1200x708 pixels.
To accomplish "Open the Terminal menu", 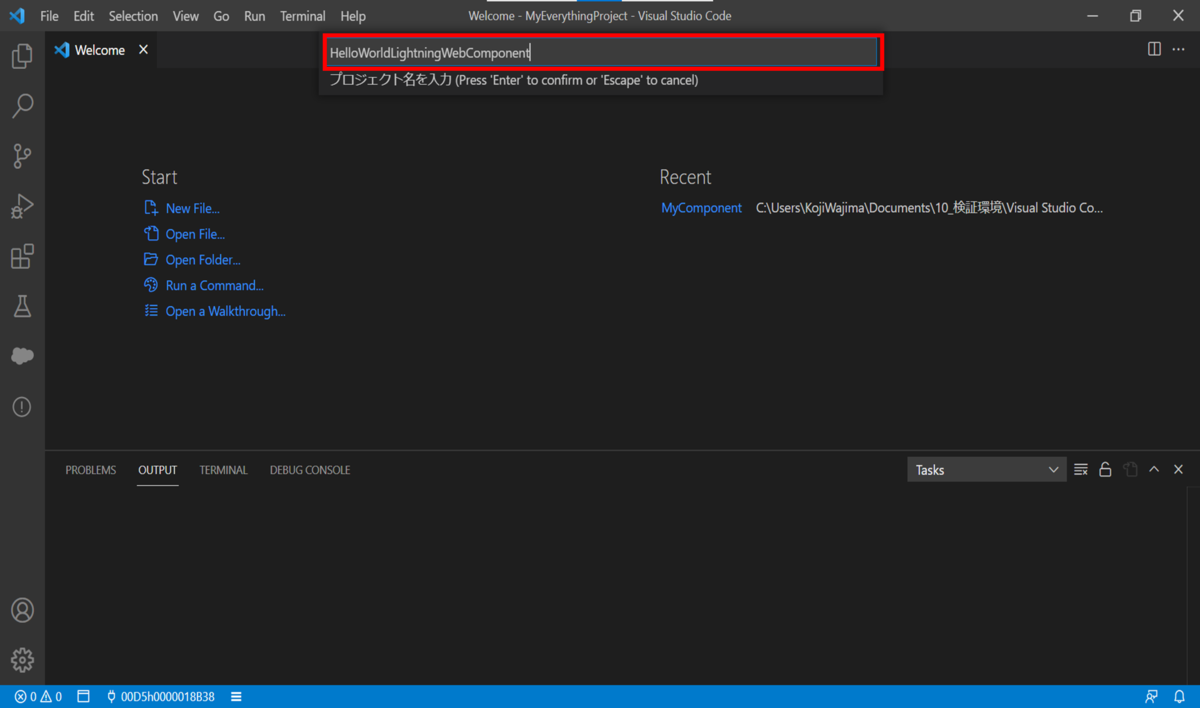I will click(303, 16).
